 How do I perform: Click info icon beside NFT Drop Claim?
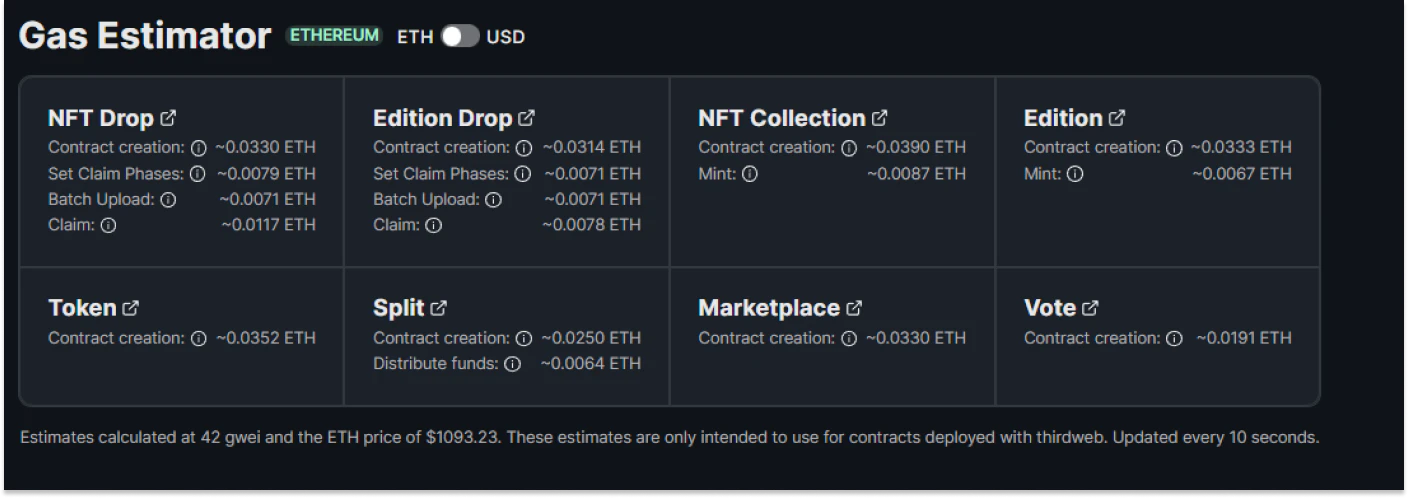tap(108, 226)
